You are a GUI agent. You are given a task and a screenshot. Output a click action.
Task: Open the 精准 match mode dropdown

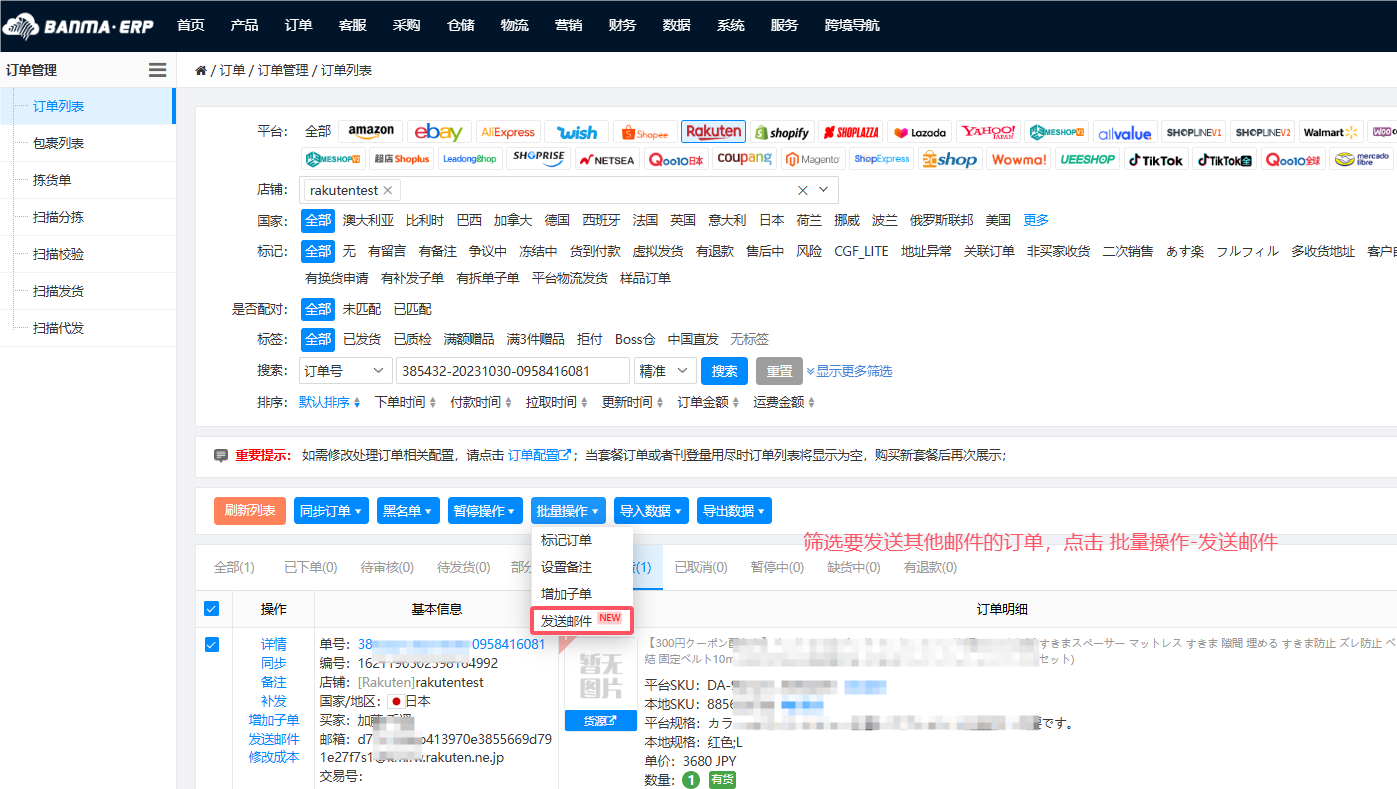click(665, 370)
